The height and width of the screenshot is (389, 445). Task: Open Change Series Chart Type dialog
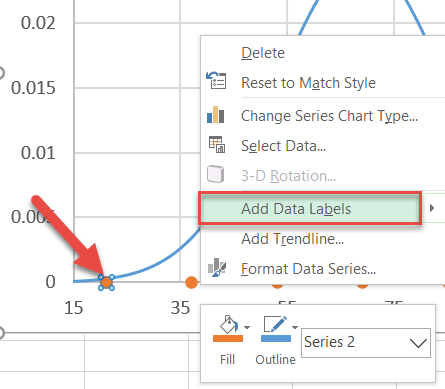pyautogui.click(x=329, y=116)
